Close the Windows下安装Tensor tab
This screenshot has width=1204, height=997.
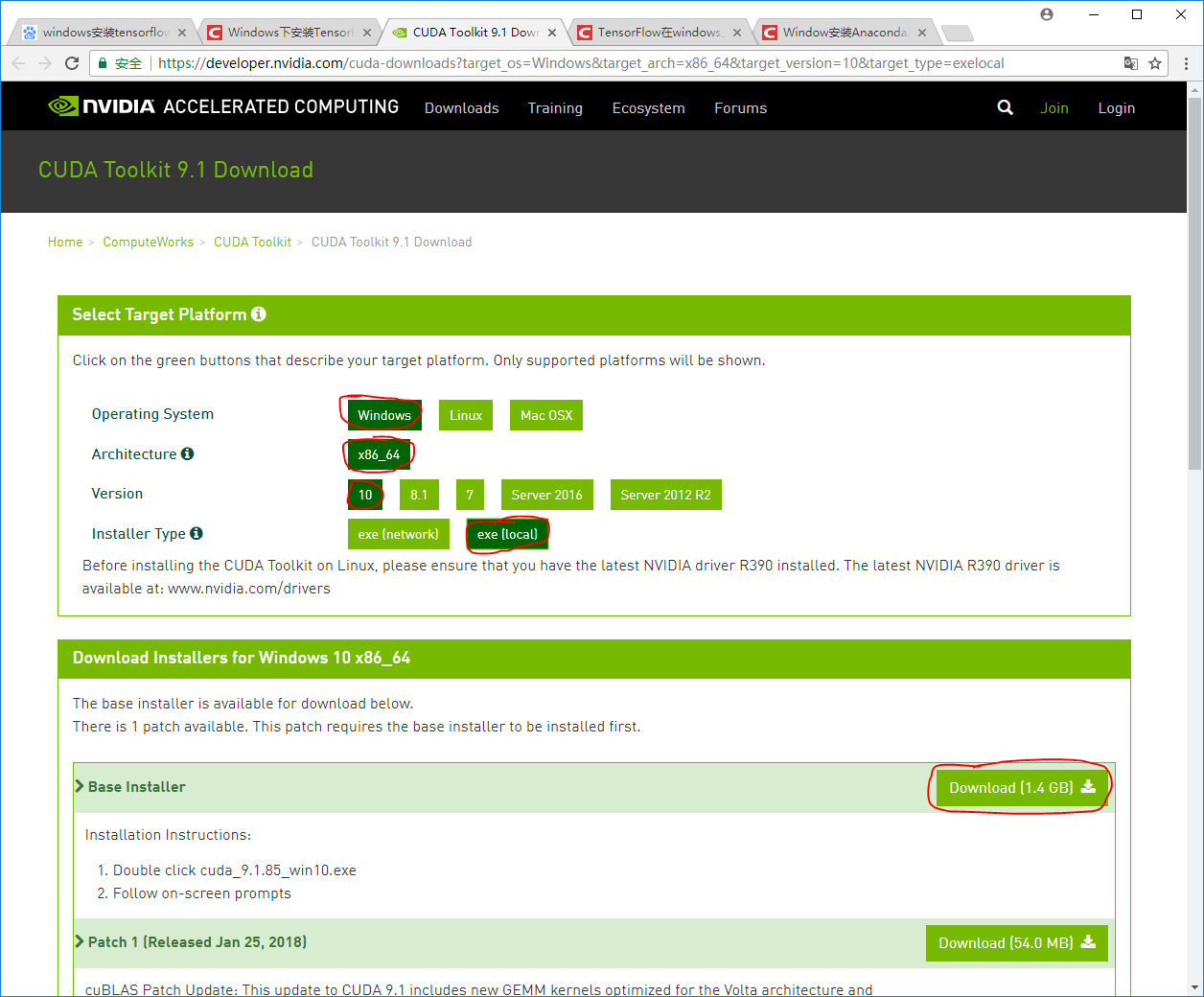pyautogui.click(x=367, y=33)
